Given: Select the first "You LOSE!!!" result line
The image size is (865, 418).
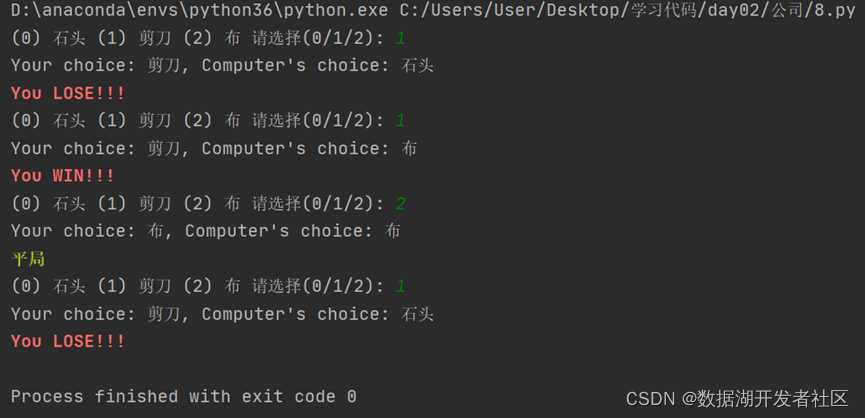Looking at the screenshot, I should pos(68,93).
